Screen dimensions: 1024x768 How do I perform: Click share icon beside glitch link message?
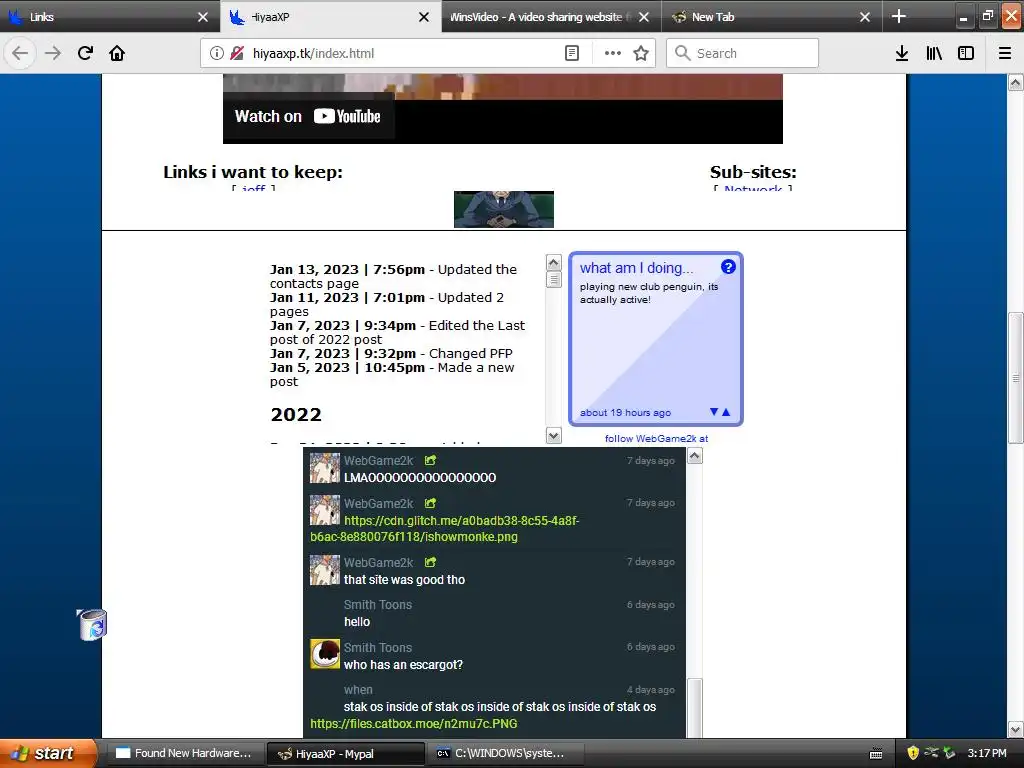pyautogui.click(x=430, y=503)
